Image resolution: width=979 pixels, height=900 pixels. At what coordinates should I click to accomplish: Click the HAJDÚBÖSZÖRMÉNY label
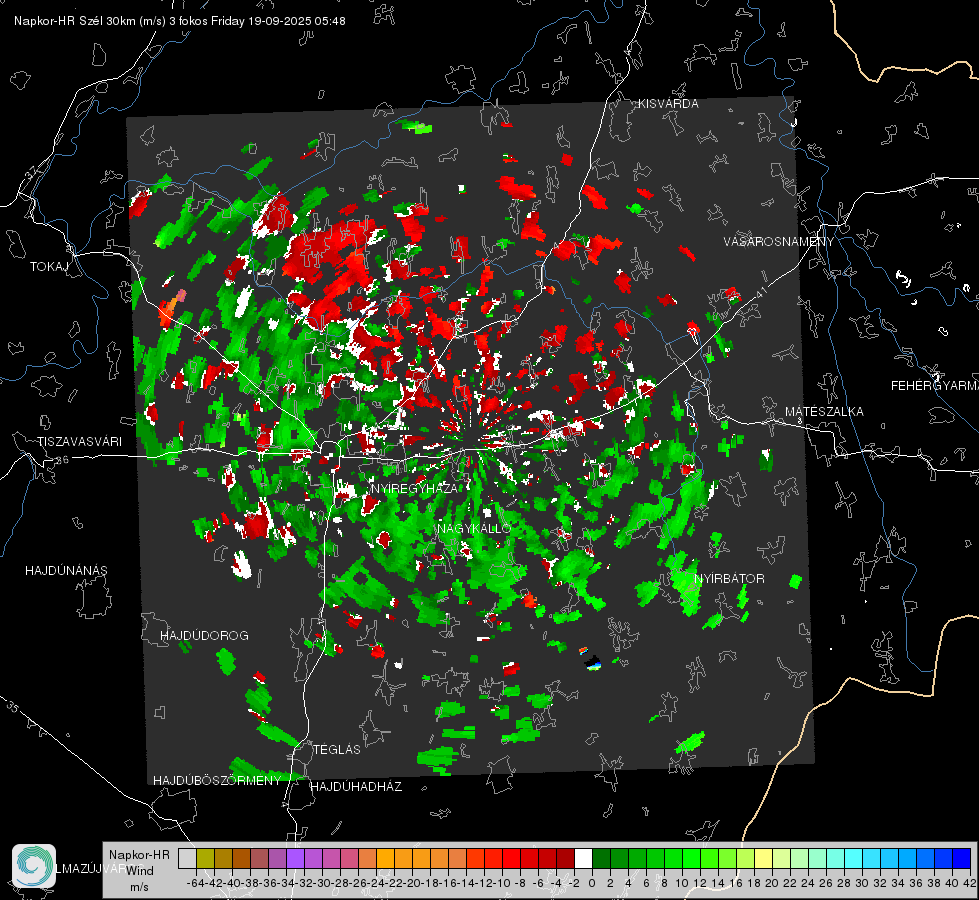(x=217, y=781)
